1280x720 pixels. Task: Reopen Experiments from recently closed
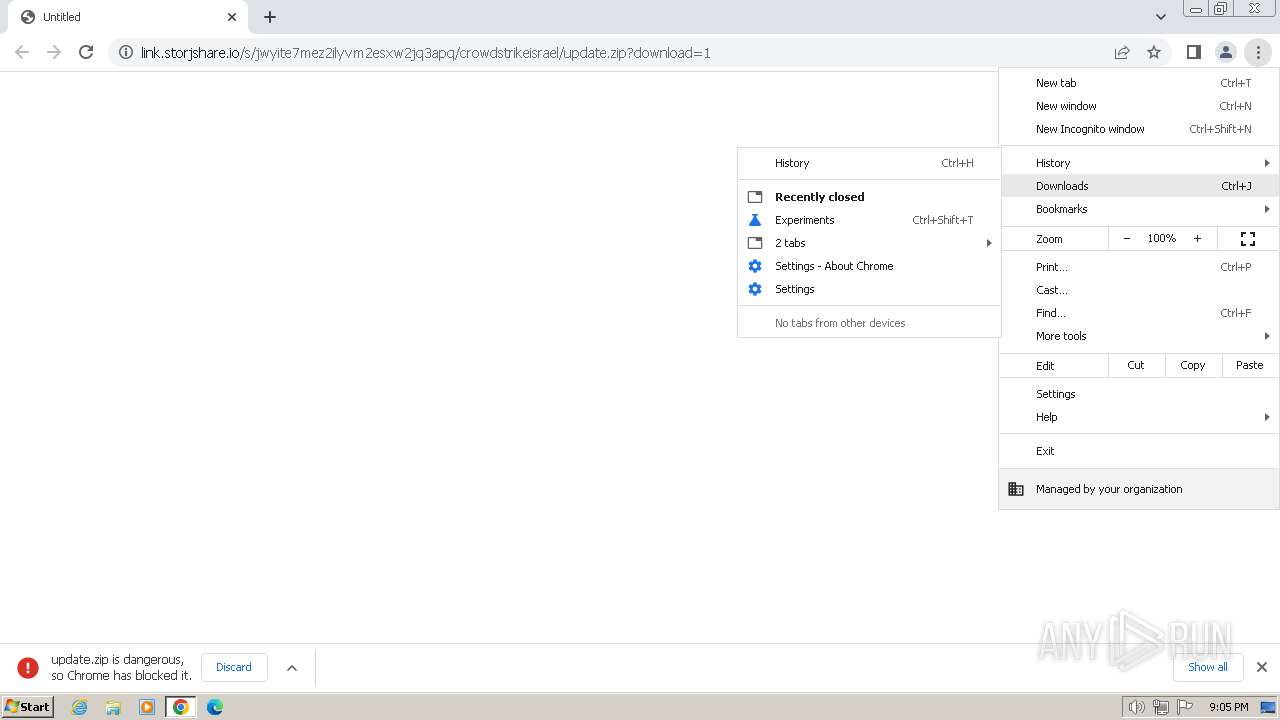tap(869, 220)
